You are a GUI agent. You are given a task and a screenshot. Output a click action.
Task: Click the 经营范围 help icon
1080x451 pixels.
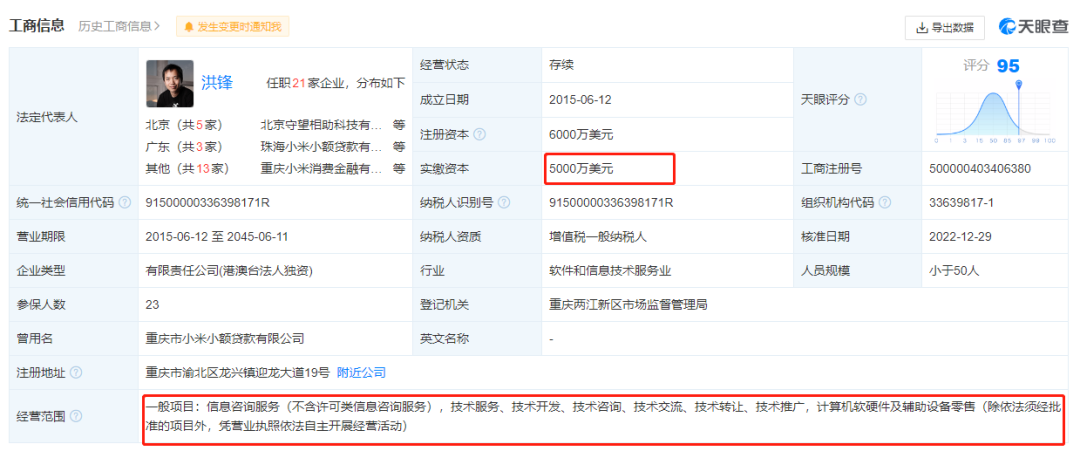point(76,416)
